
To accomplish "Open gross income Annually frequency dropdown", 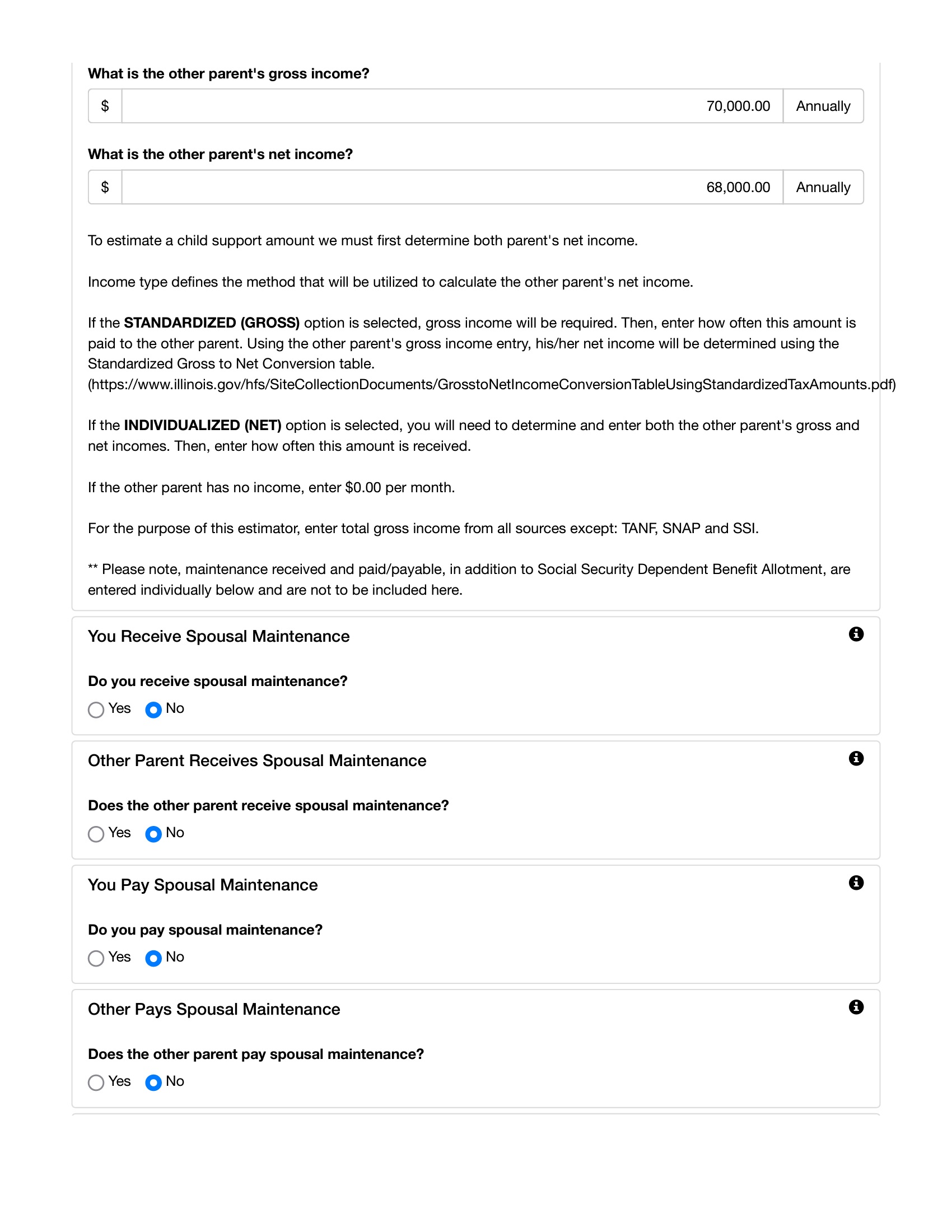I will [x=823, y=106].
